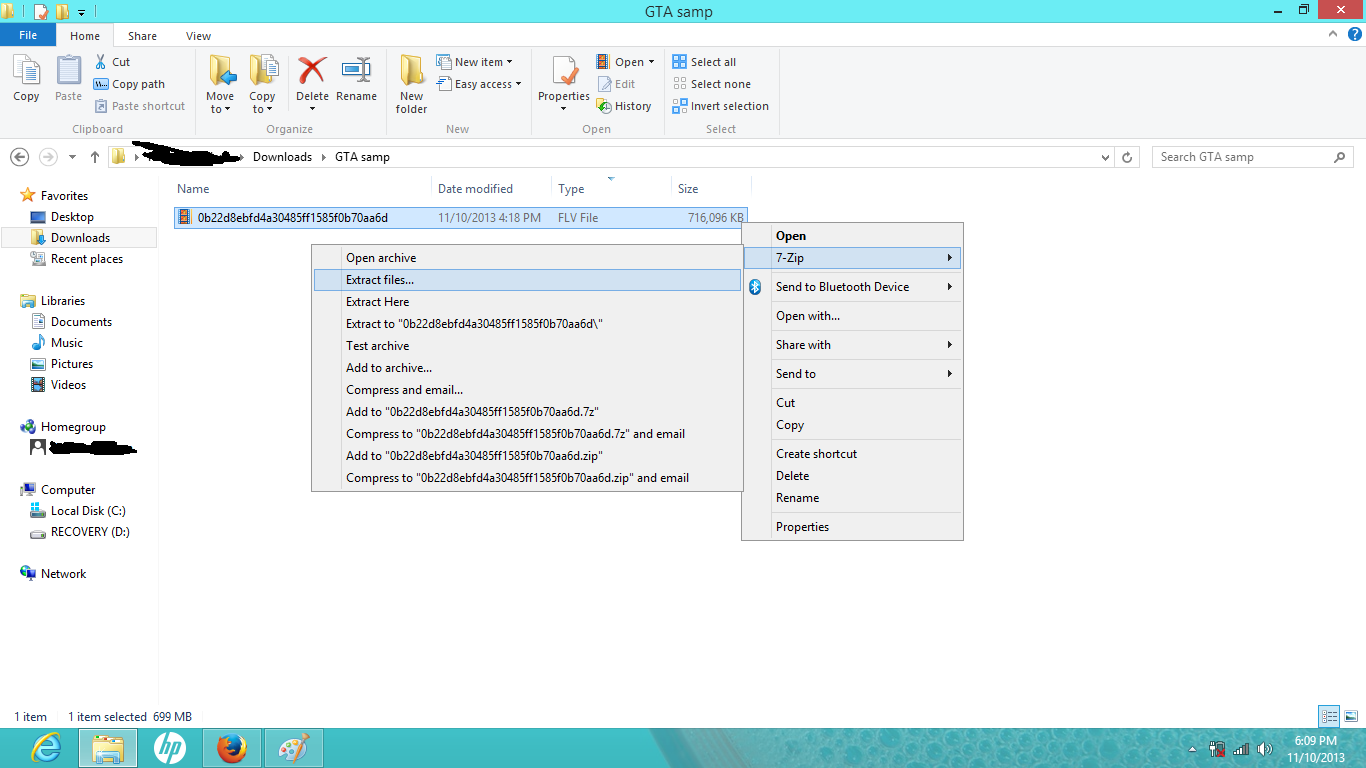The width and height of the screenshot is (1366, 768).
Task: Click Open in the context menu
Action: (852, 236)
